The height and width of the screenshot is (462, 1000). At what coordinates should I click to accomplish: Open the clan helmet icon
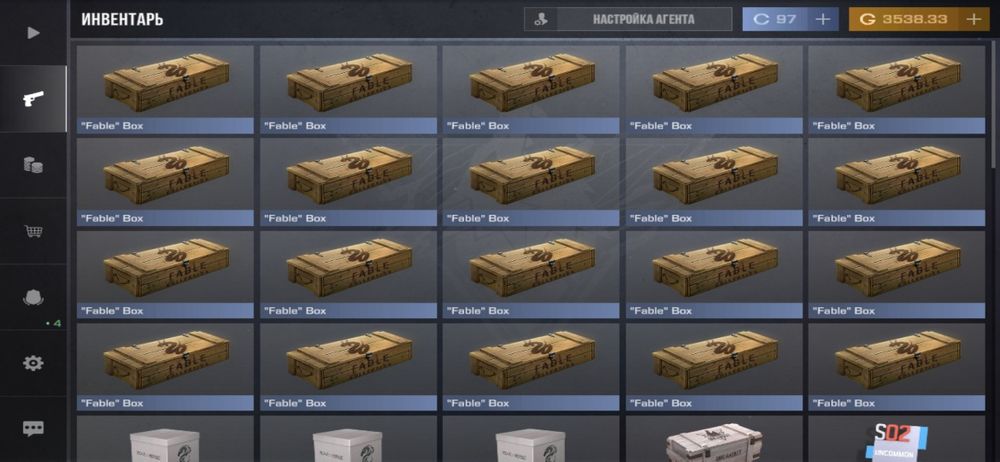point(33,297)
